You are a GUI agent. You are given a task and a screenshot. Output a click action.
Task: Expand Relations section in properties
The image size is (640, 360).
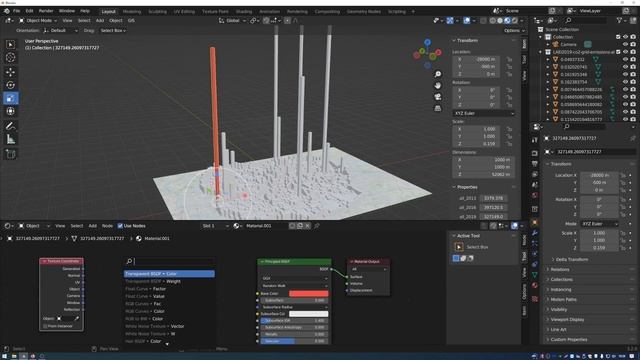point(560,269)
